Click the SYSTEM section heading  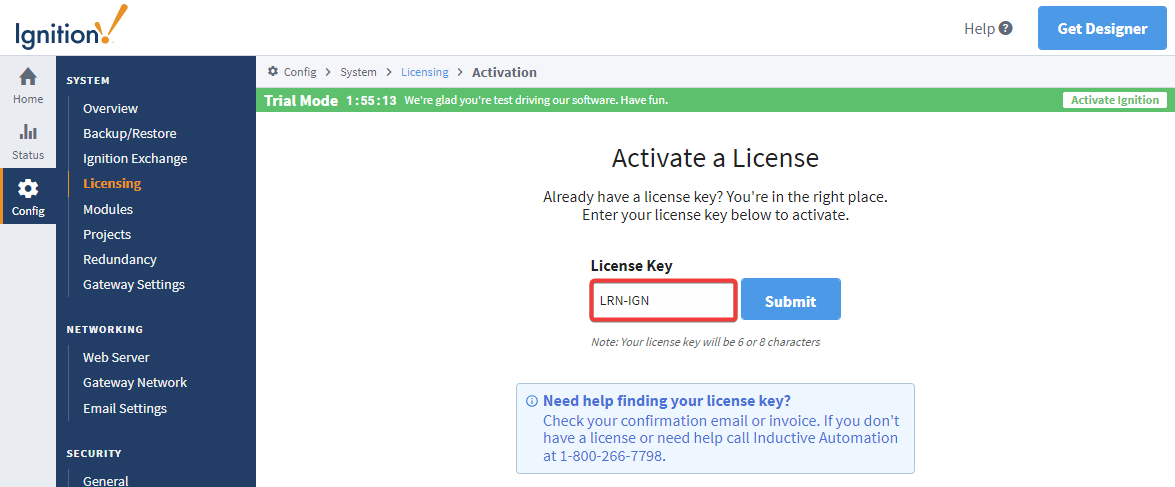point(88,80)
